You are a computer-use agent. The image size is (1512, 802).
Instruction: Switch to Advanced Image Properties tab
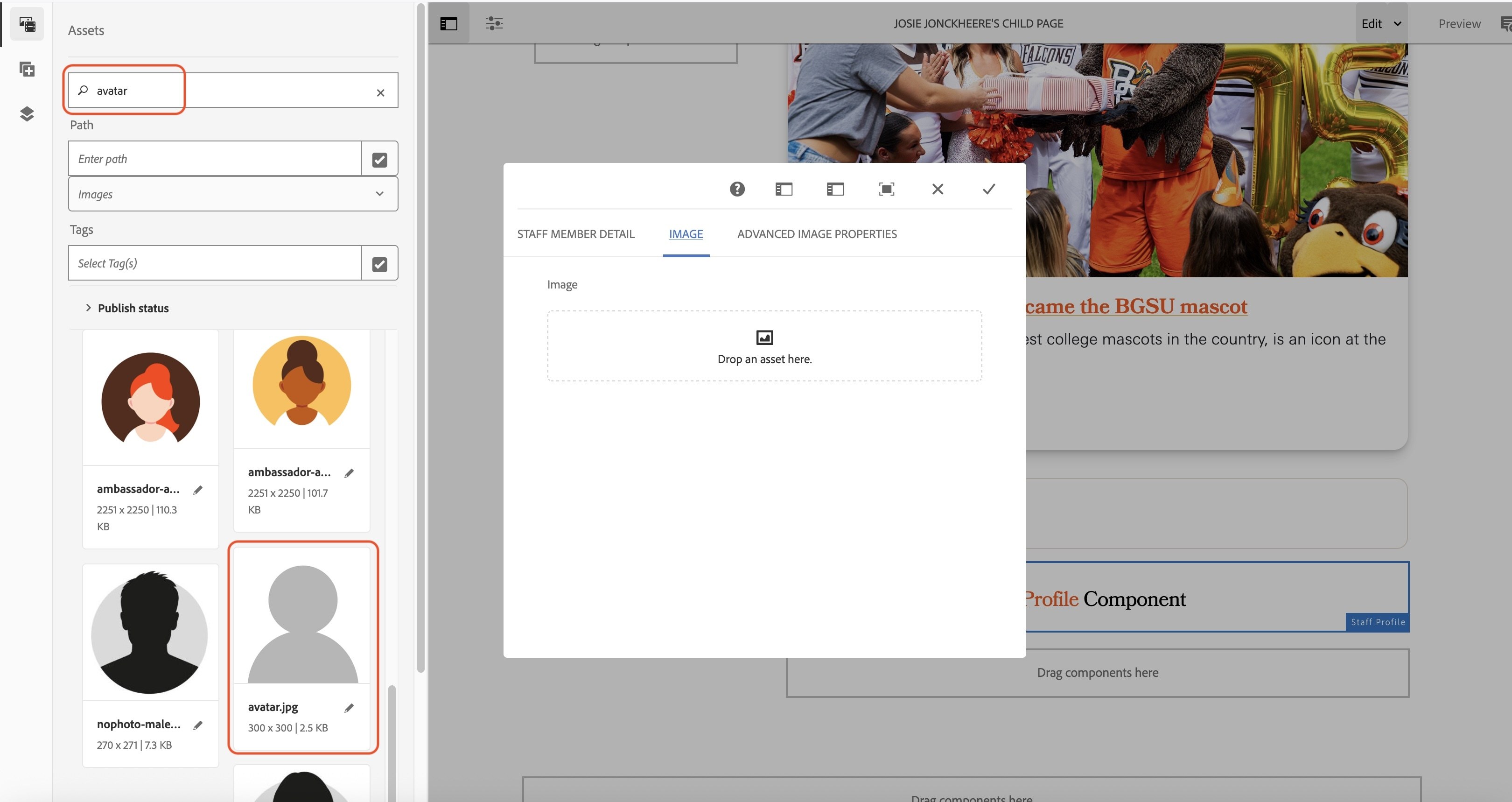817,234
